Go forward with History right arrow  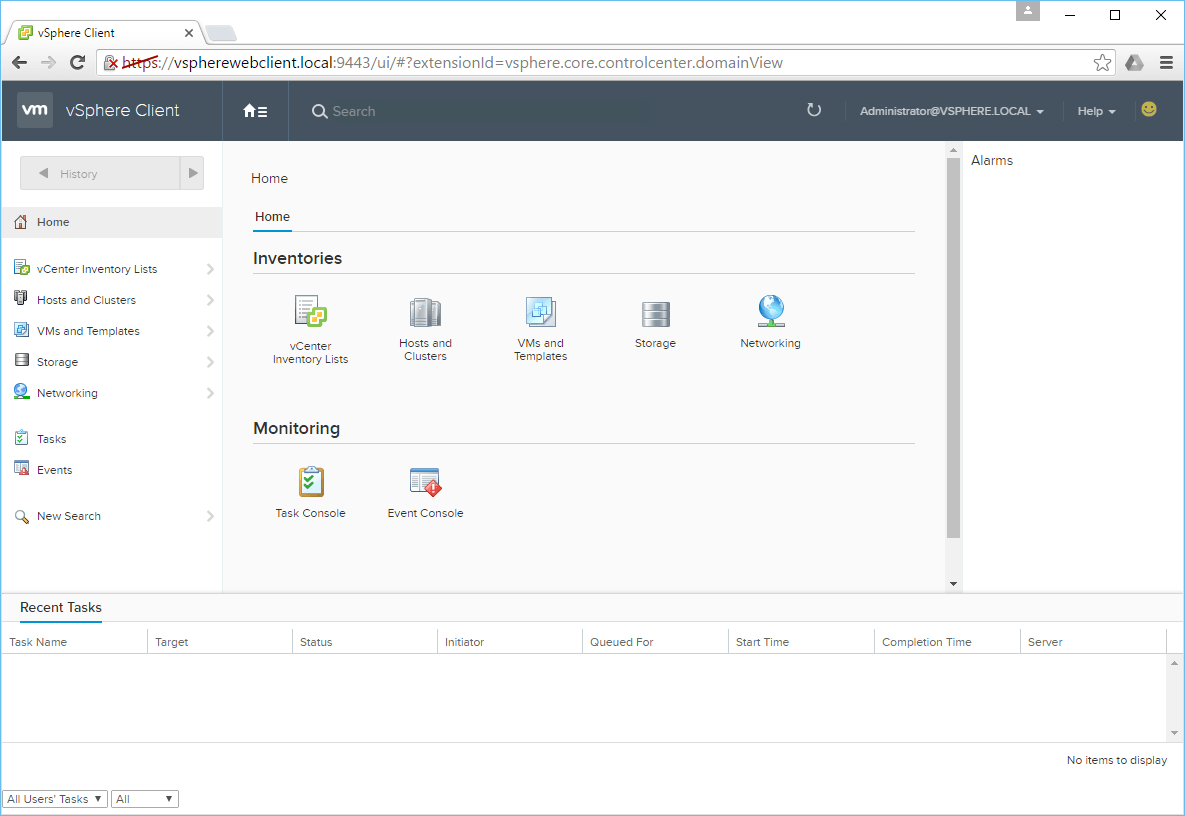click(193, 173)
